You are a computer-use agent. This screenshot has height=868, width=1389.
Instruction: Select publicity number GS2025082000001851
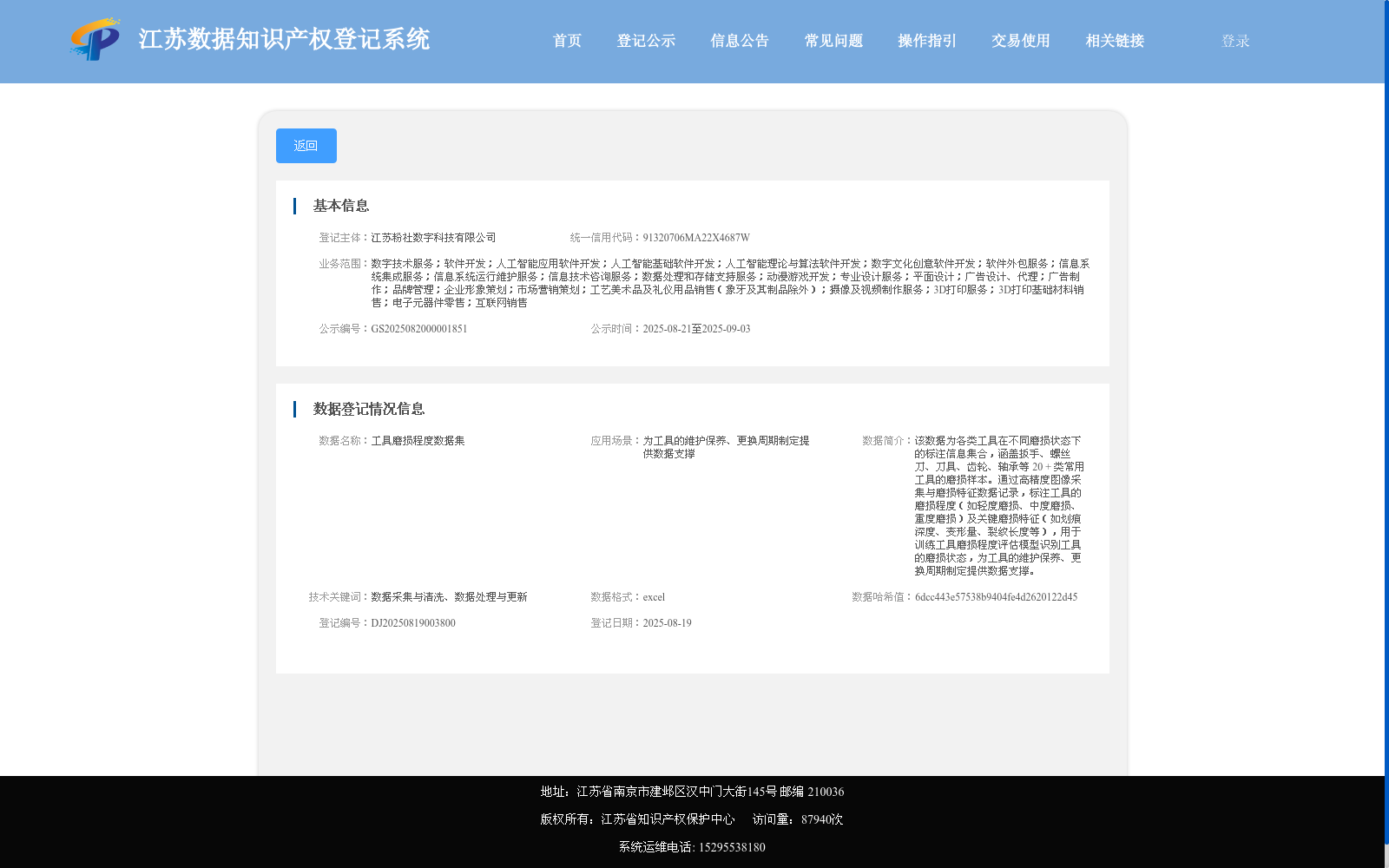point(419,329)
